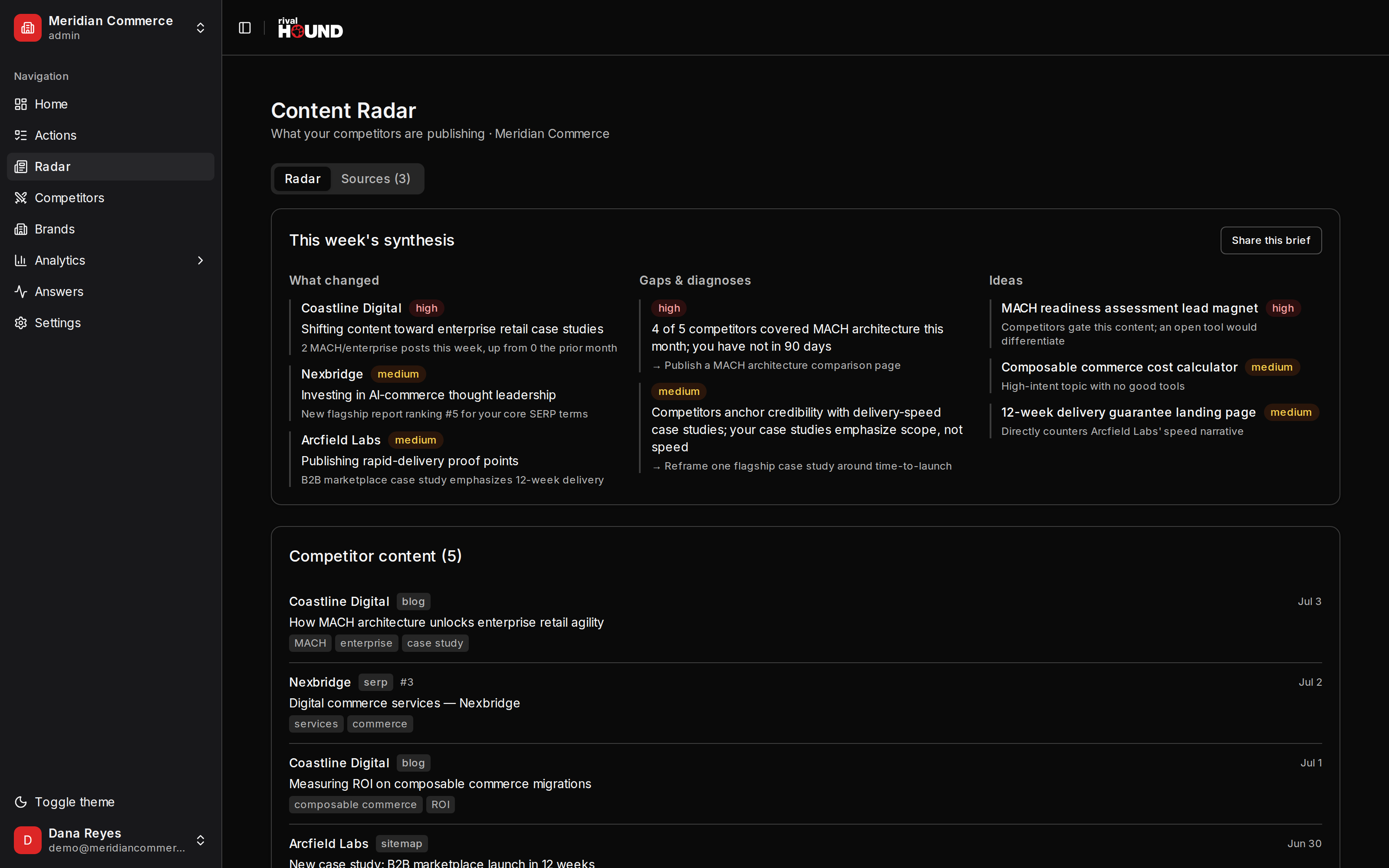The width and height of the screenshot is (1389, 868).
Task: Switch to Sources (3) tab
Action: pos(376,178)
